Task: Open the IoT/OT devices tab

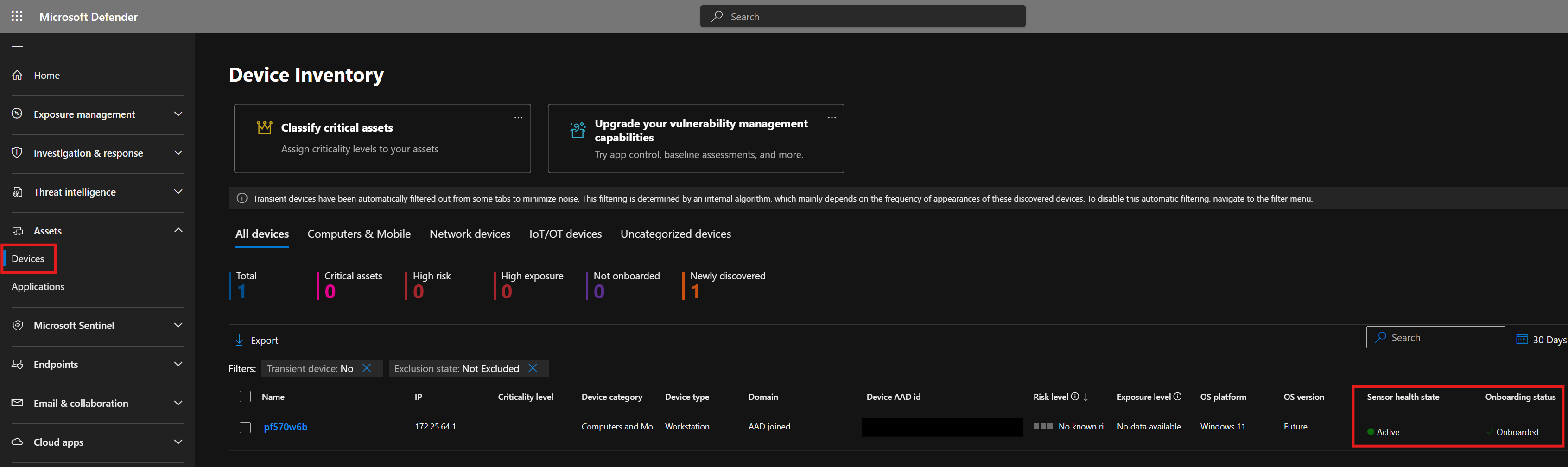Action: [565, 234]
